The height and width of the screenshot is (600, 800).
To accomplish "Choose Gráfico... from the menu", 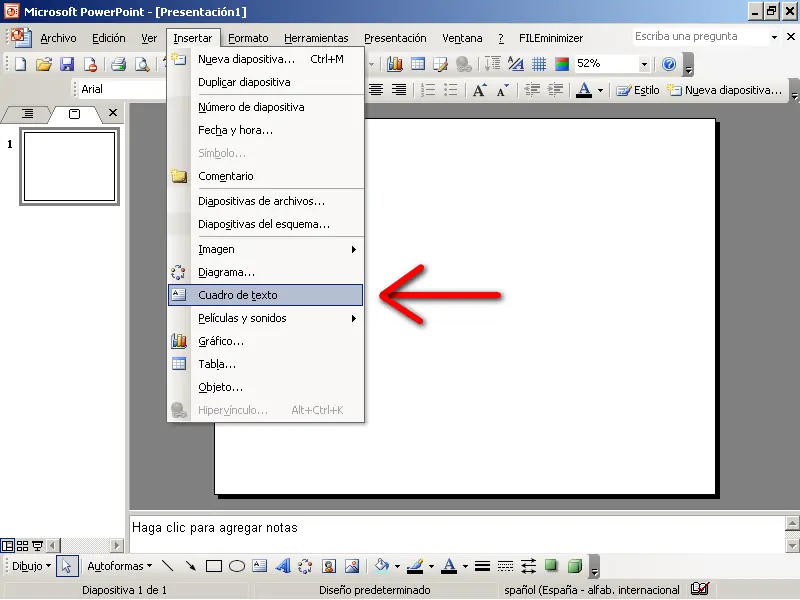I will 265,341.
